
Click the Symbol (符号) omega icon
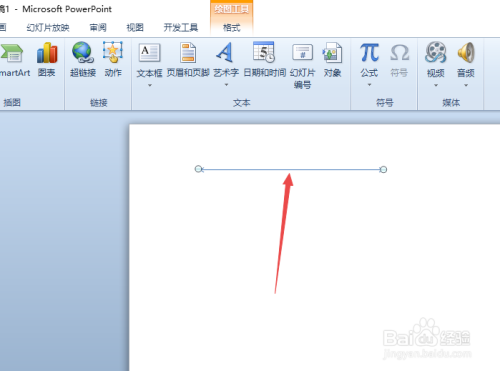(x=399, y=53)
